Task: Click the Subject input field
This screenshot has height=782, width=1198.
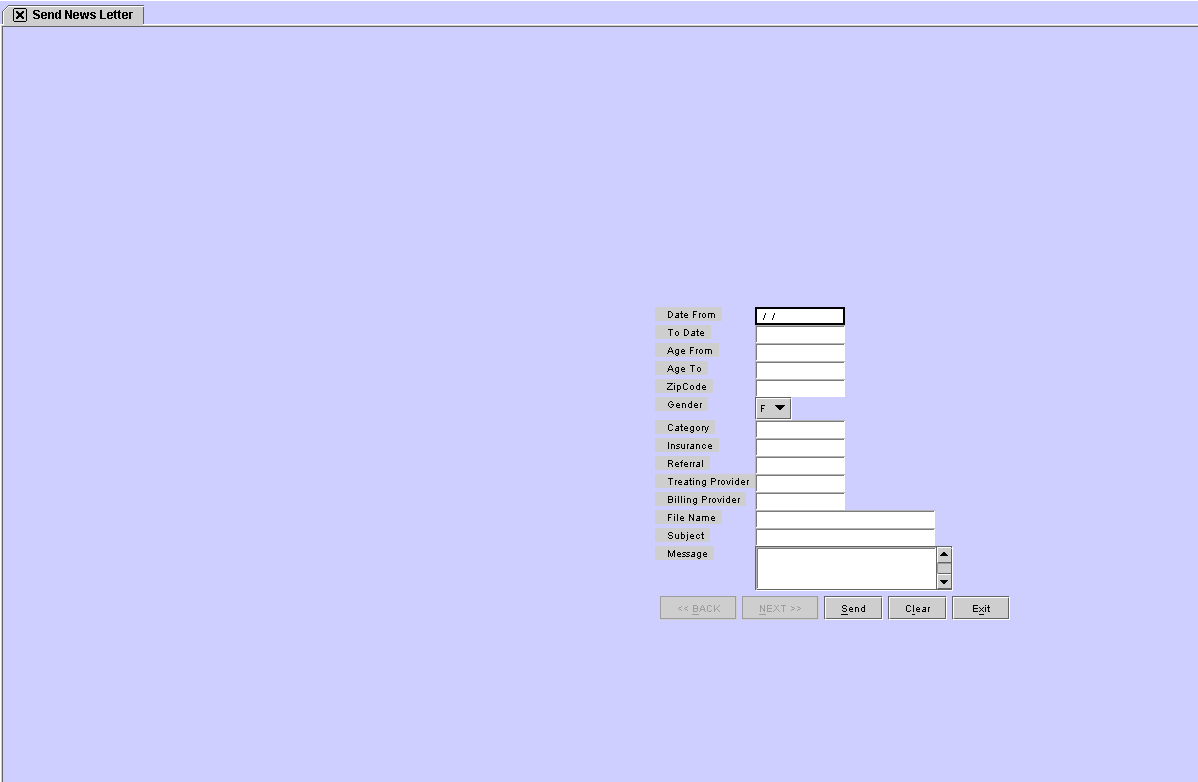Action: (x=845, y=538)
